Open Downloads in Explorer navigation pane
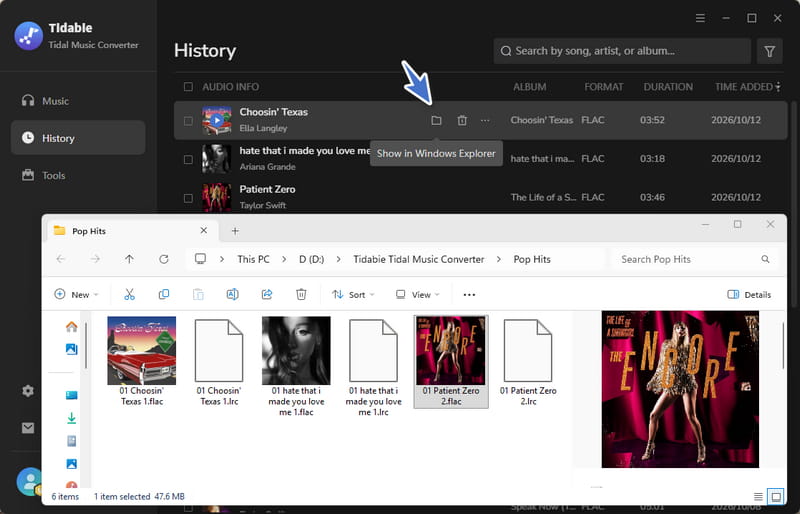This screenshot has height=514, width=800. 71,418
